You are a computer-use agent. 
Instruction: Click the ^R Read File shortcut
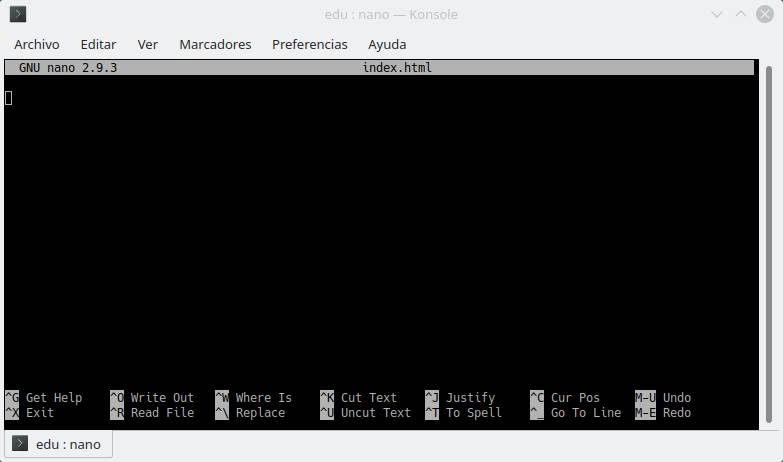[152, 413]
